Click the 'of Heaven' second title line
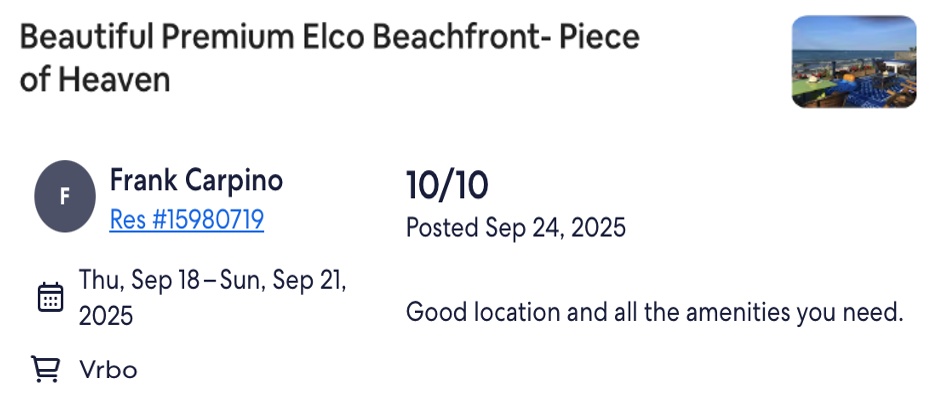 94,80
